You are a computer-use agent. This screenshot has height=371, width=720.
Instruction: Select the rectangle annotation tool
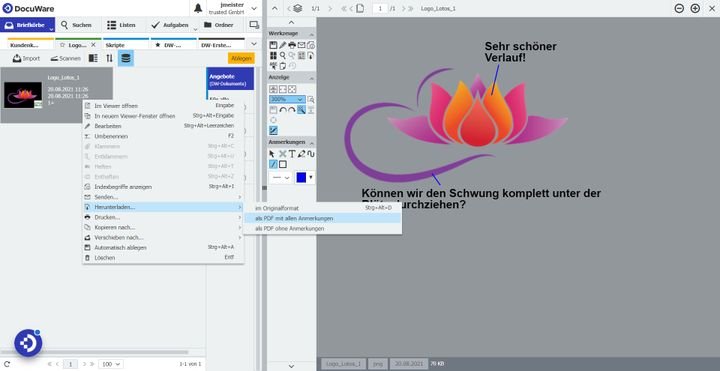tap(283, 164)
